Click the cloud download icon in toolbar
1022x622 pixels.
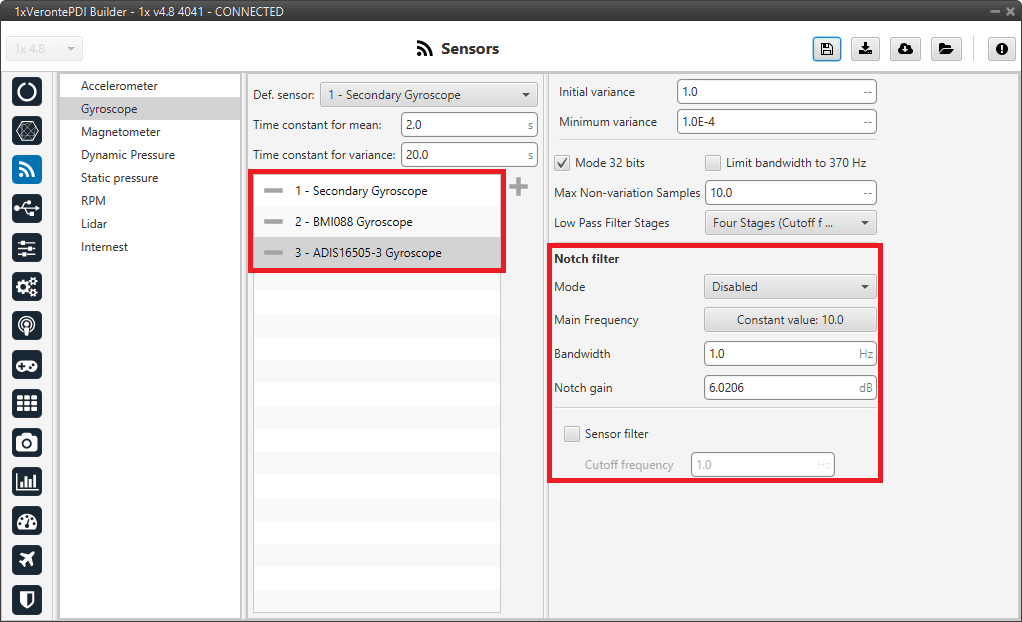click(x=905, y=49)
